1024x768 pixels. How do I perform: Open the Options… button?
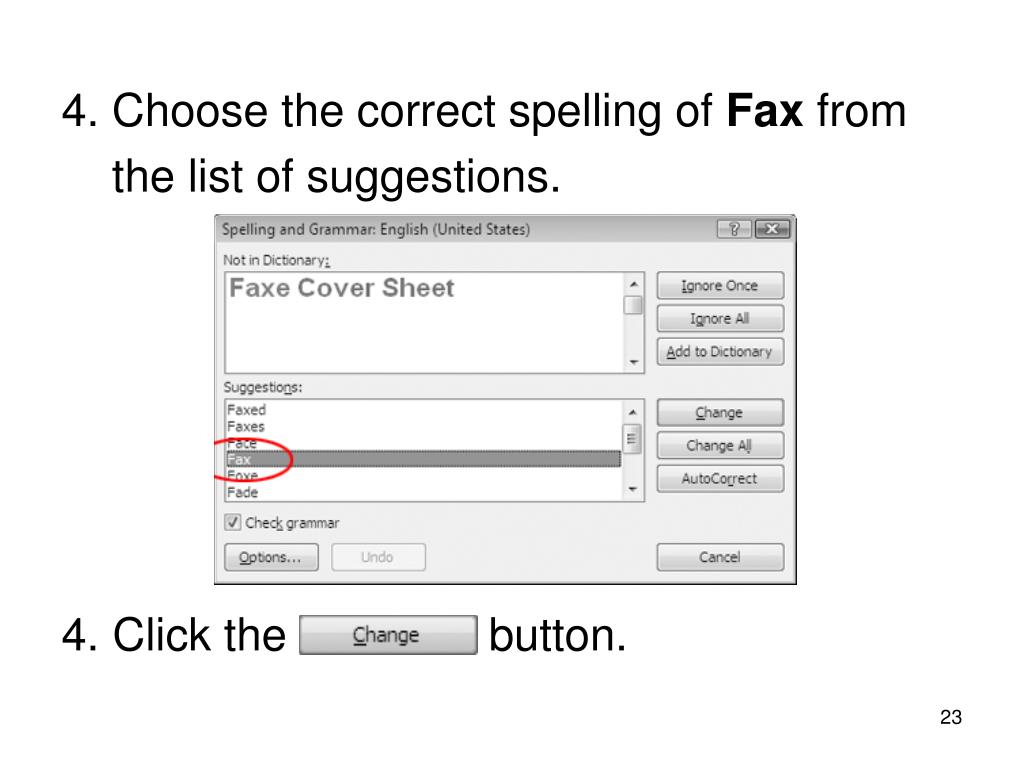[271, 557]
